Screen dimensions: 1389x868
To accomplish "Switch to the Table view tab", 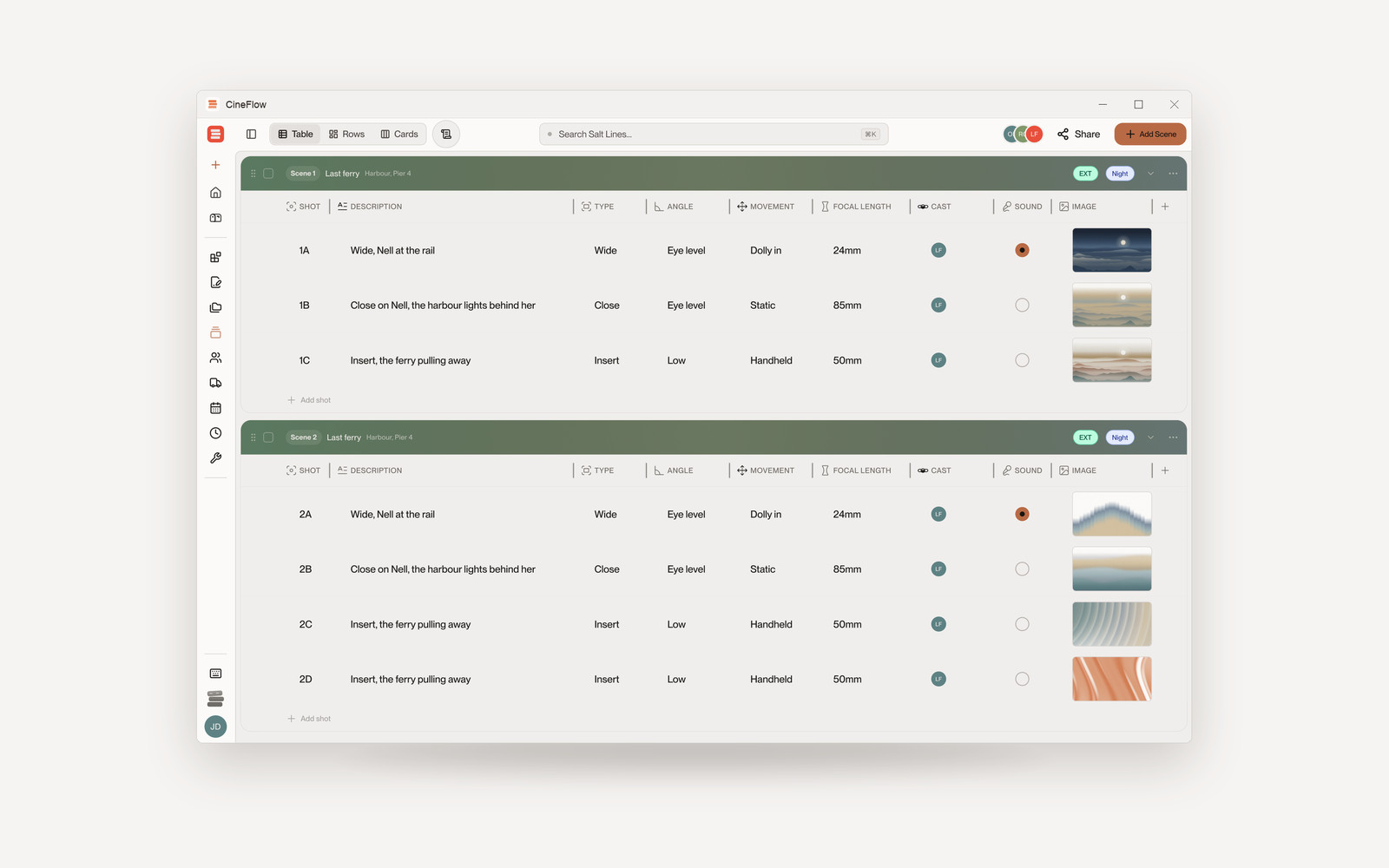I will pos(295,134).
